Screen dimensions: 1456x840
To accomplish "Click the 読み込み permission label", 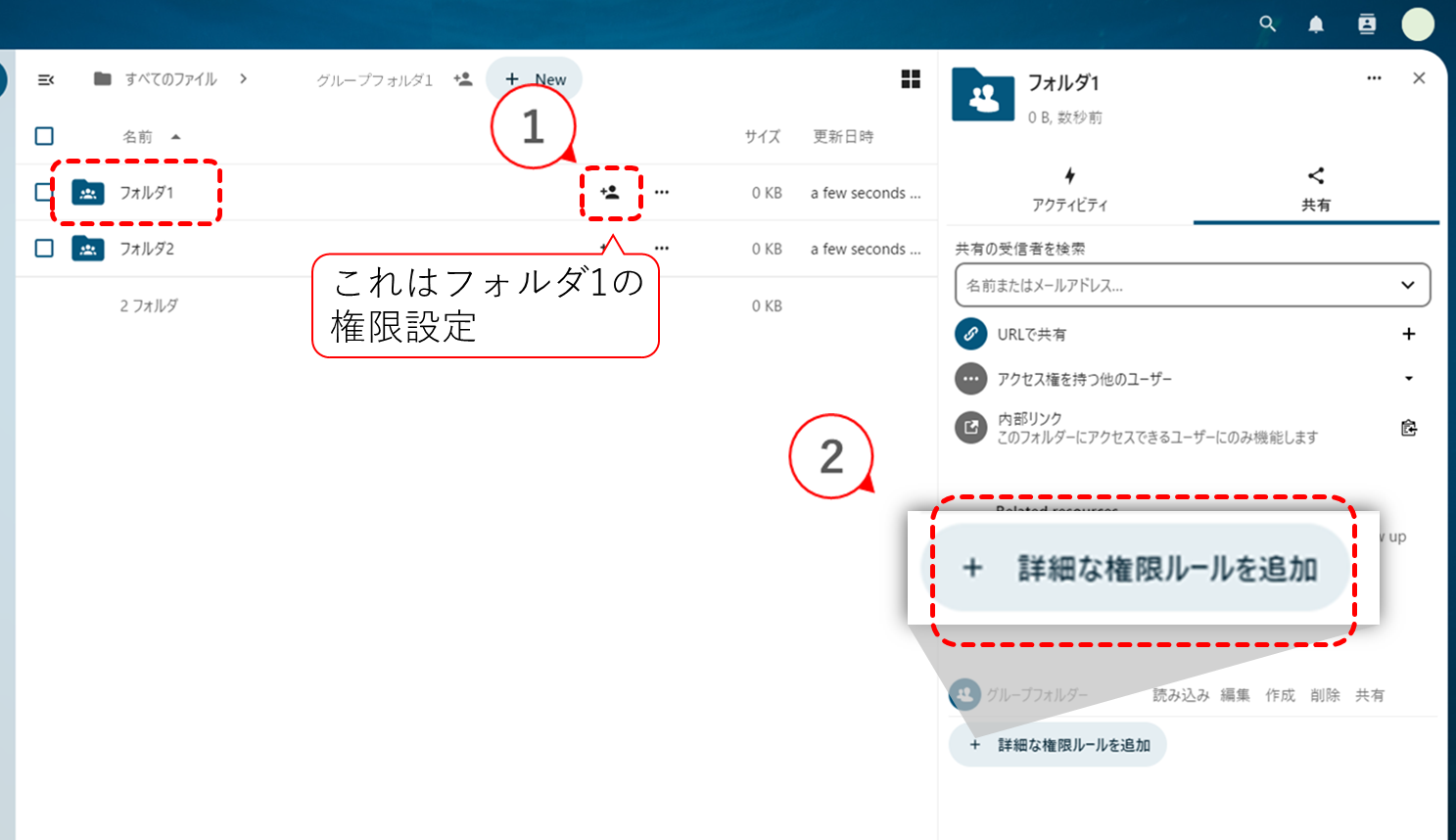I will [x=1181, y=695].
